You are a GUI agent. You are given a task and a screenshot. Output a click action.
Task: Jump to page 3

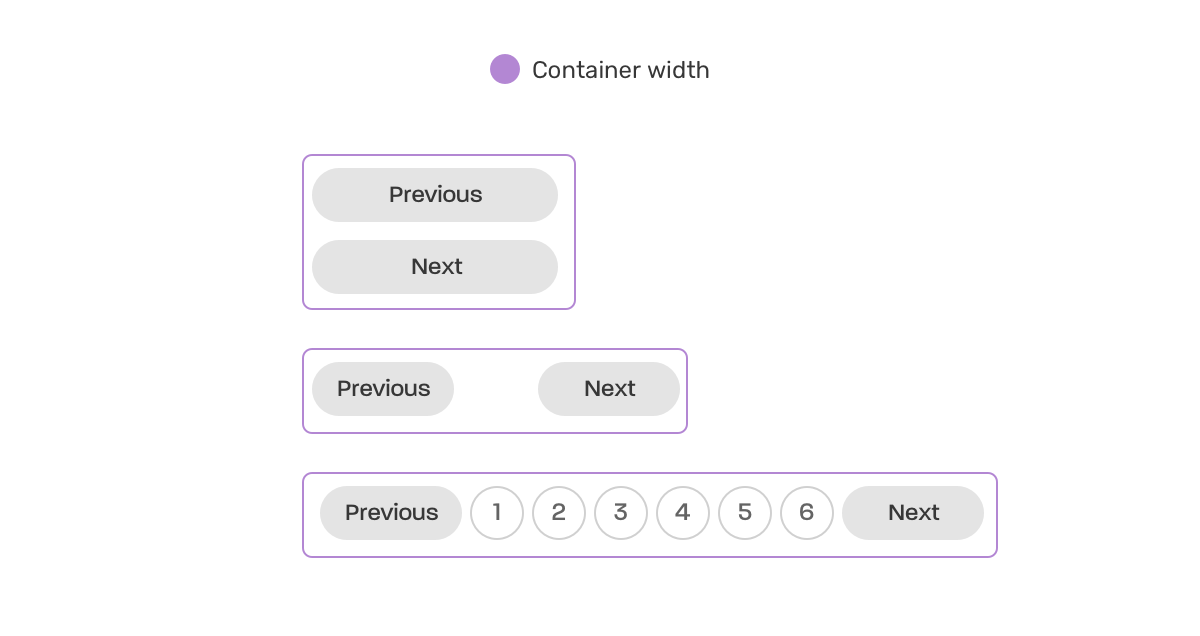click(x=621, y=513)
